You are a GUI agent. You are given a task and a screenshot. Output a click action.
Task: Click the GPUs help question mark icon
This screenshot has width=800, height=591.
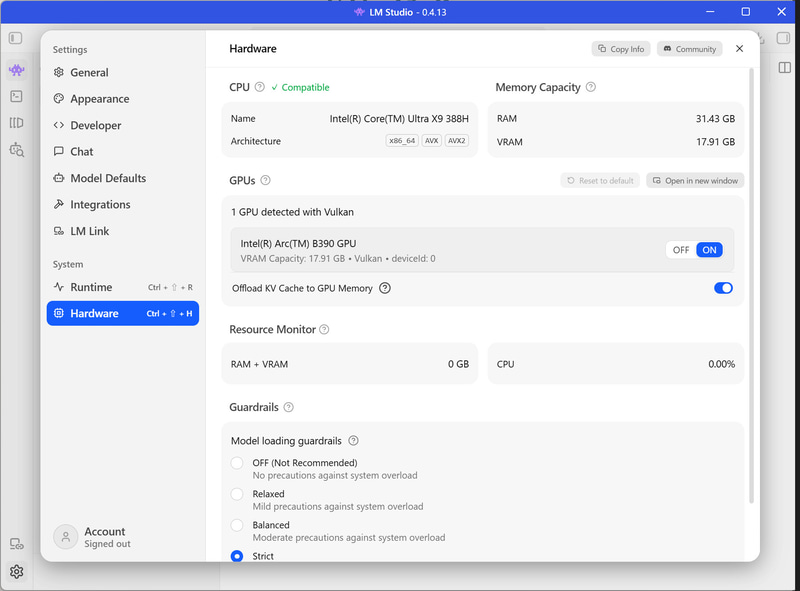265,180
